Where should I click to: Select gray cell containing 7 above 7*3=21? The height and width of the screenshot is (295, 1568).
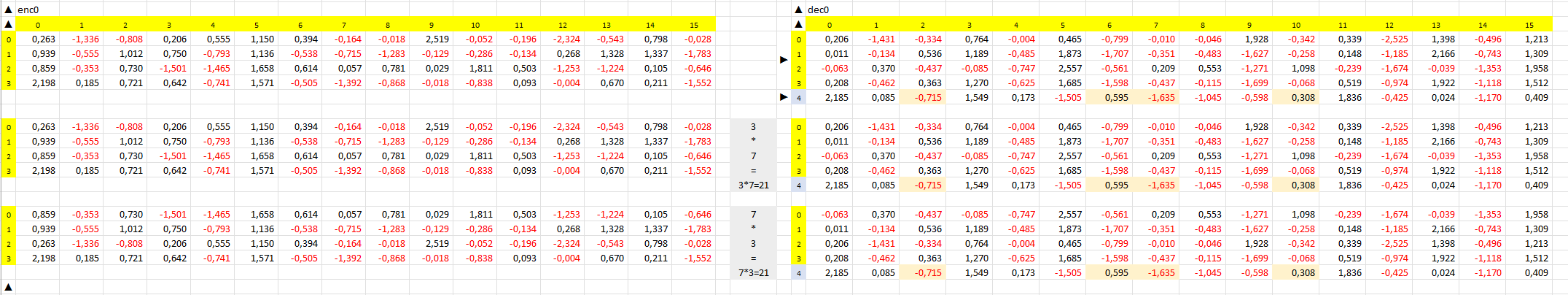pyautogui.click(x=753, y=214)
